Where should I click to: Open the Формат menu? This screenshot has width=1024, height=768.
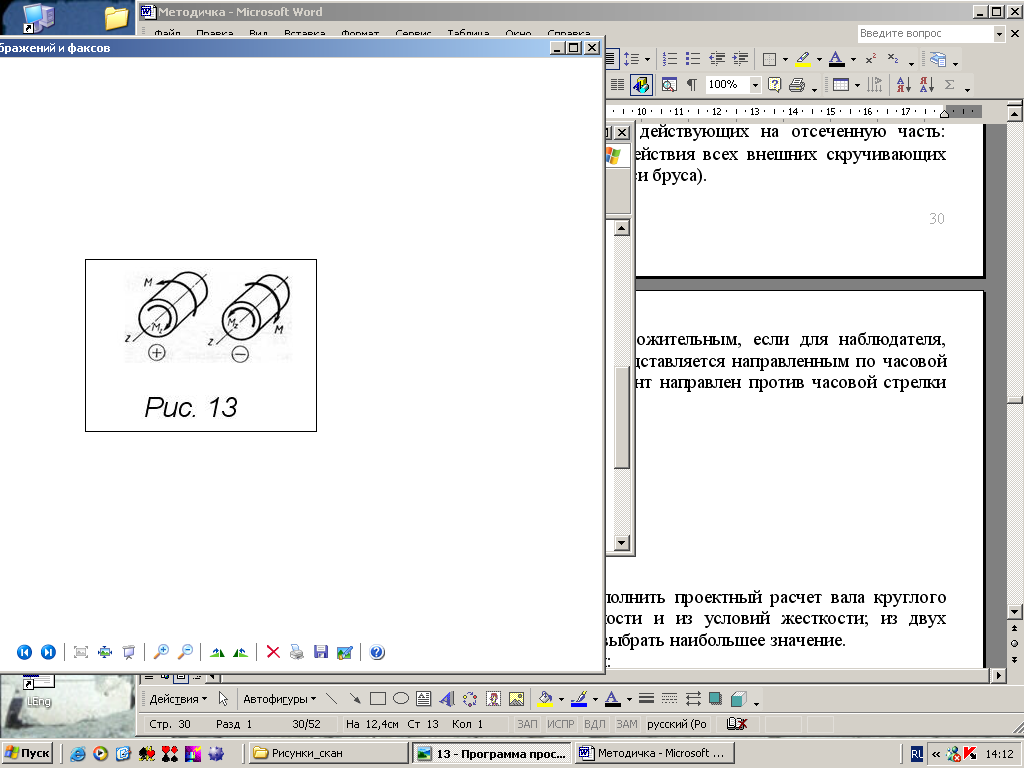pyautogui.click(x=360, y=33)
